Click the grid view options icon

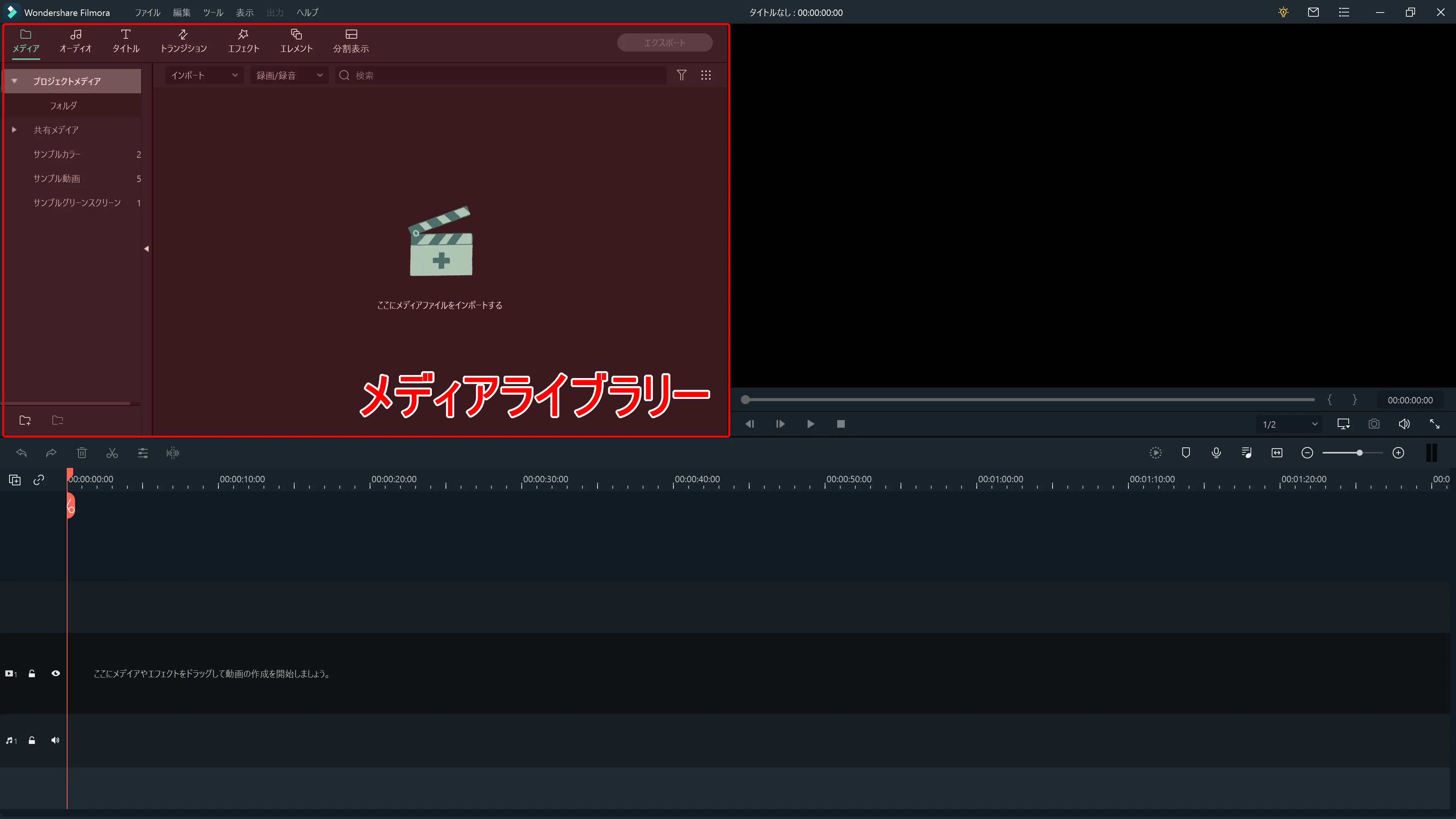tap(706, 75)
